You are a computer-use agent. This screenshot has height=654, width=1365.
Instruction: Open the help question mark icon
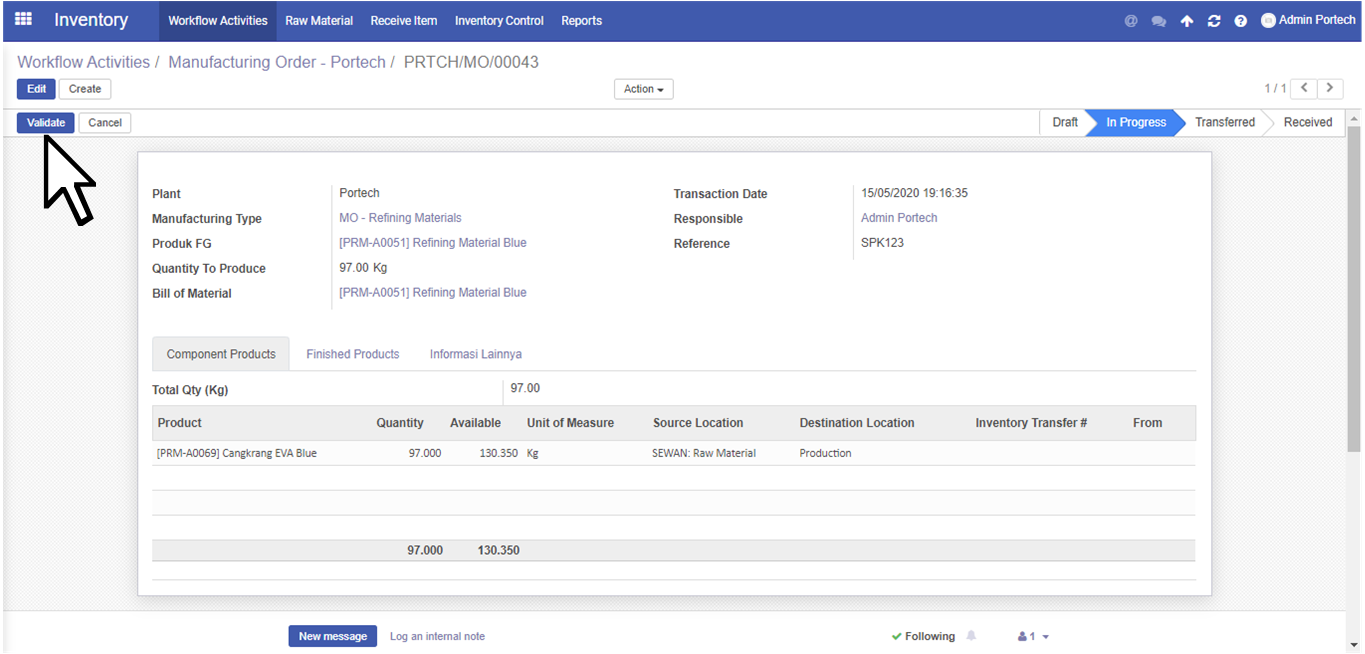pos(1240,21)
